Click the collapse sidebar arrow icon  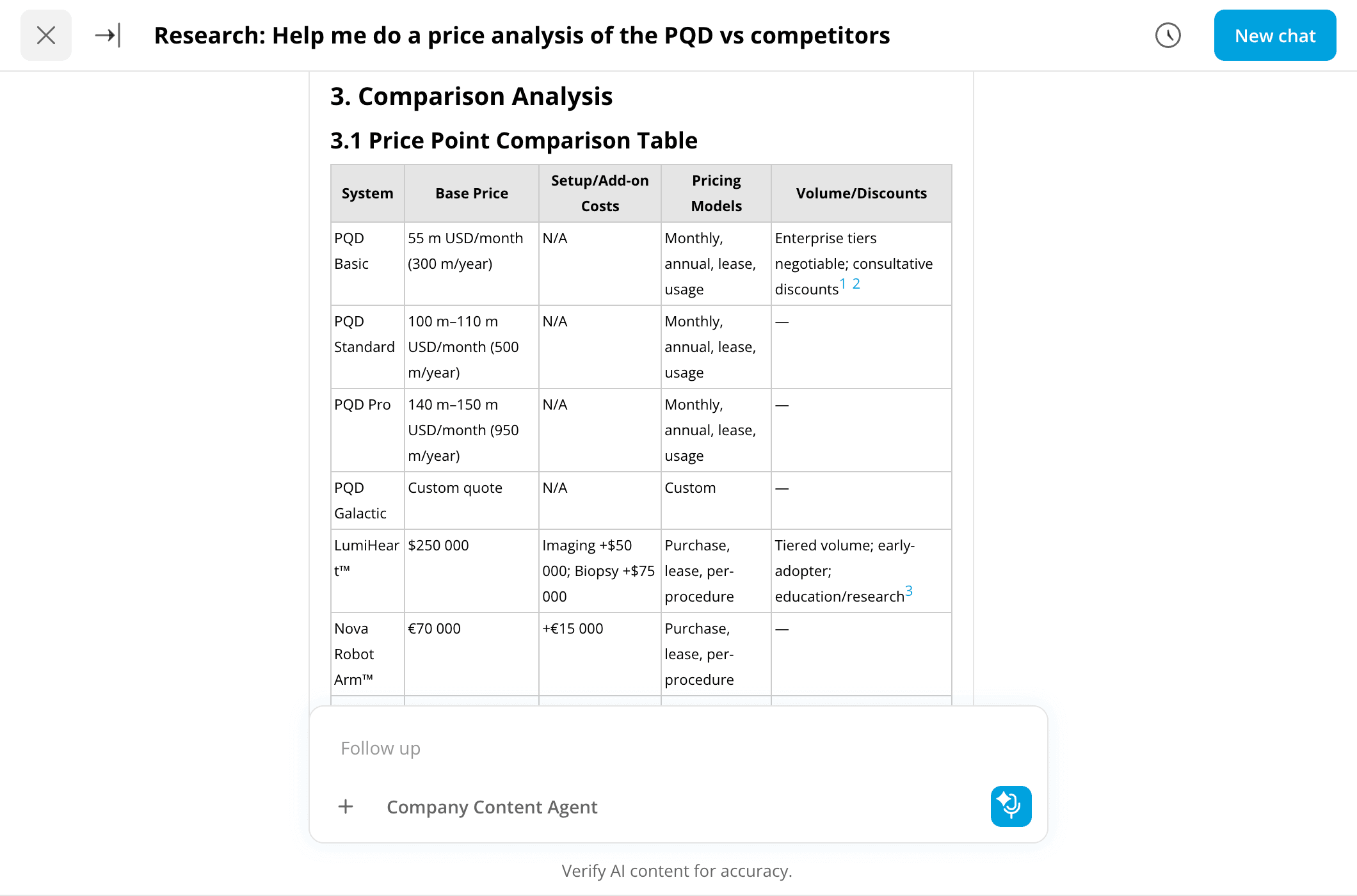tap(108, 35)
